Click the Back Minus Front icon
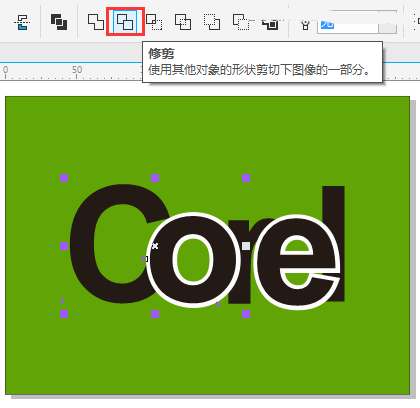This screenshot has width=420, height=408. coord(241,22)
